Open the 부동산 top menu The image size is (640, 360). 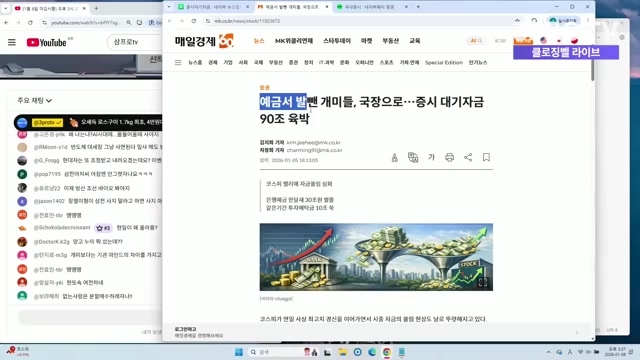point(390,41)
